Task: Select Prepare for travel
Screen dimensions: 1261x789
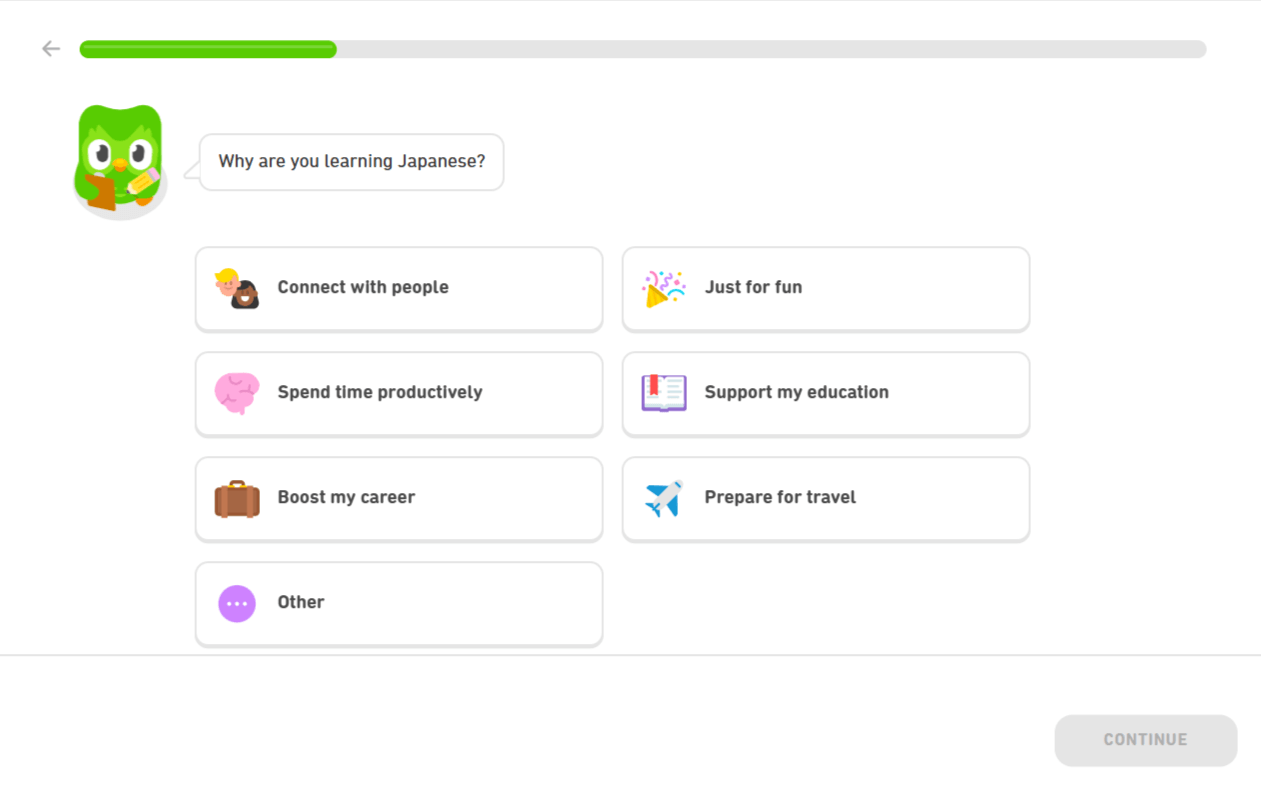Action: pyautogui.click(x=826, y=499)
